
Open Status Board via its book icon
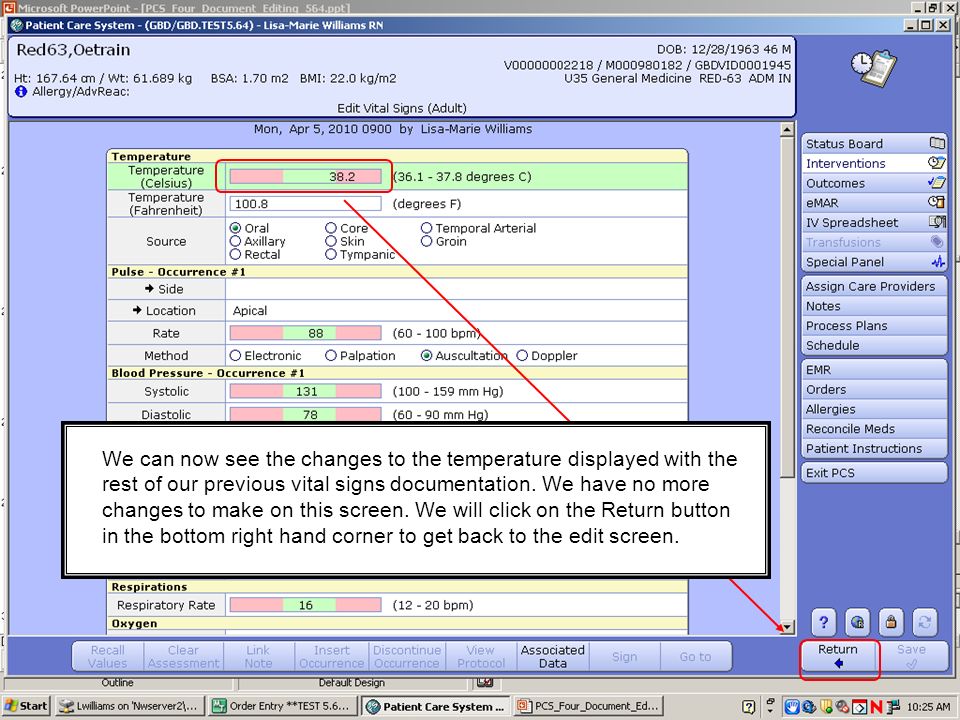tap(937, 143)
